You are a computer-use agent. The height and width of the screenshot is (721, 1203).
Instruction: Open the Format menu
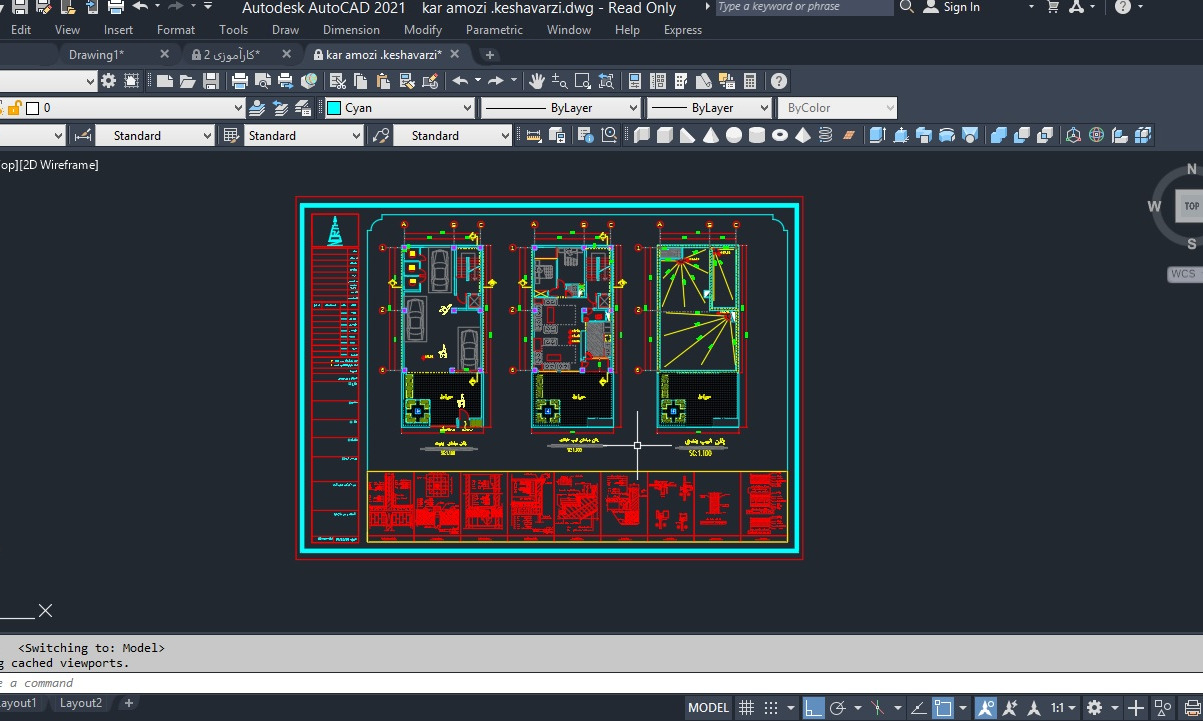click(x=176, y=30)
